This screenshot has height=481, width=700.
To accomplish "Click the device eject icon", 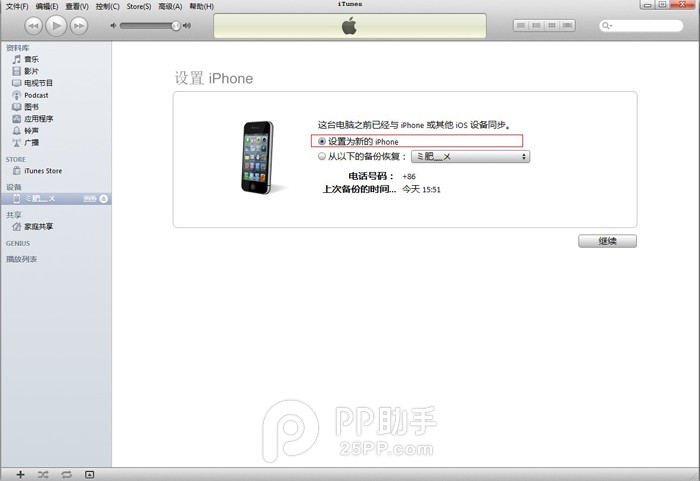I will point(104,199).
